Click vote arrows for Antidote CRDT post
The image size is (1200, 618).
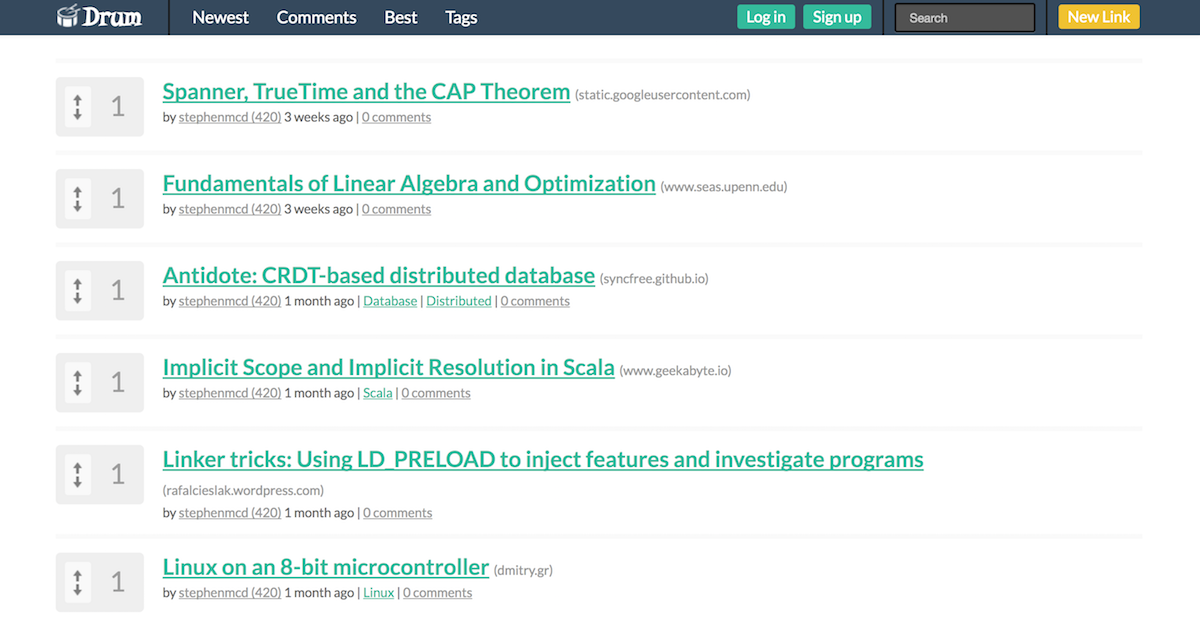click(x=78, y=290)
